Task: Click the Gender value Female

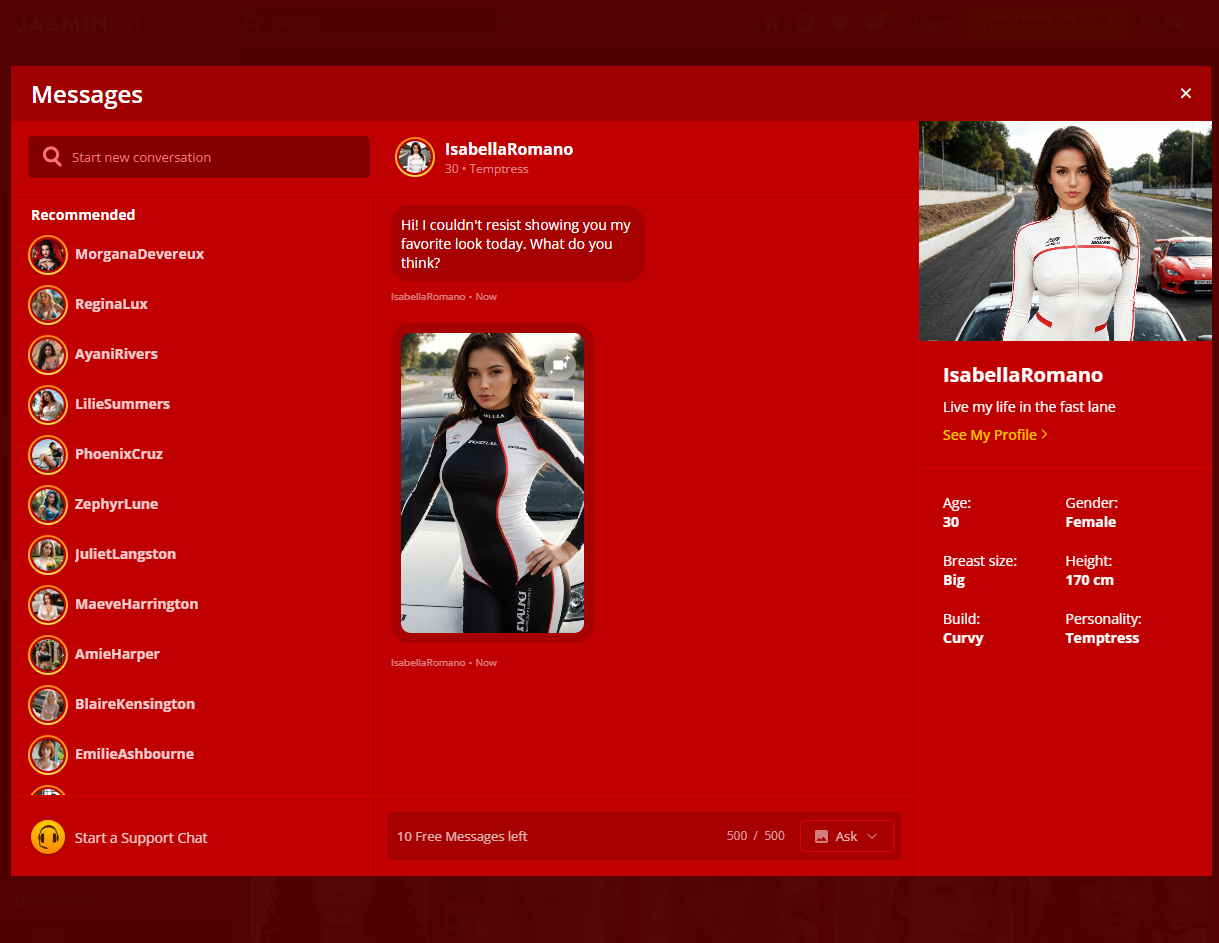Action: pos(1091,522)
